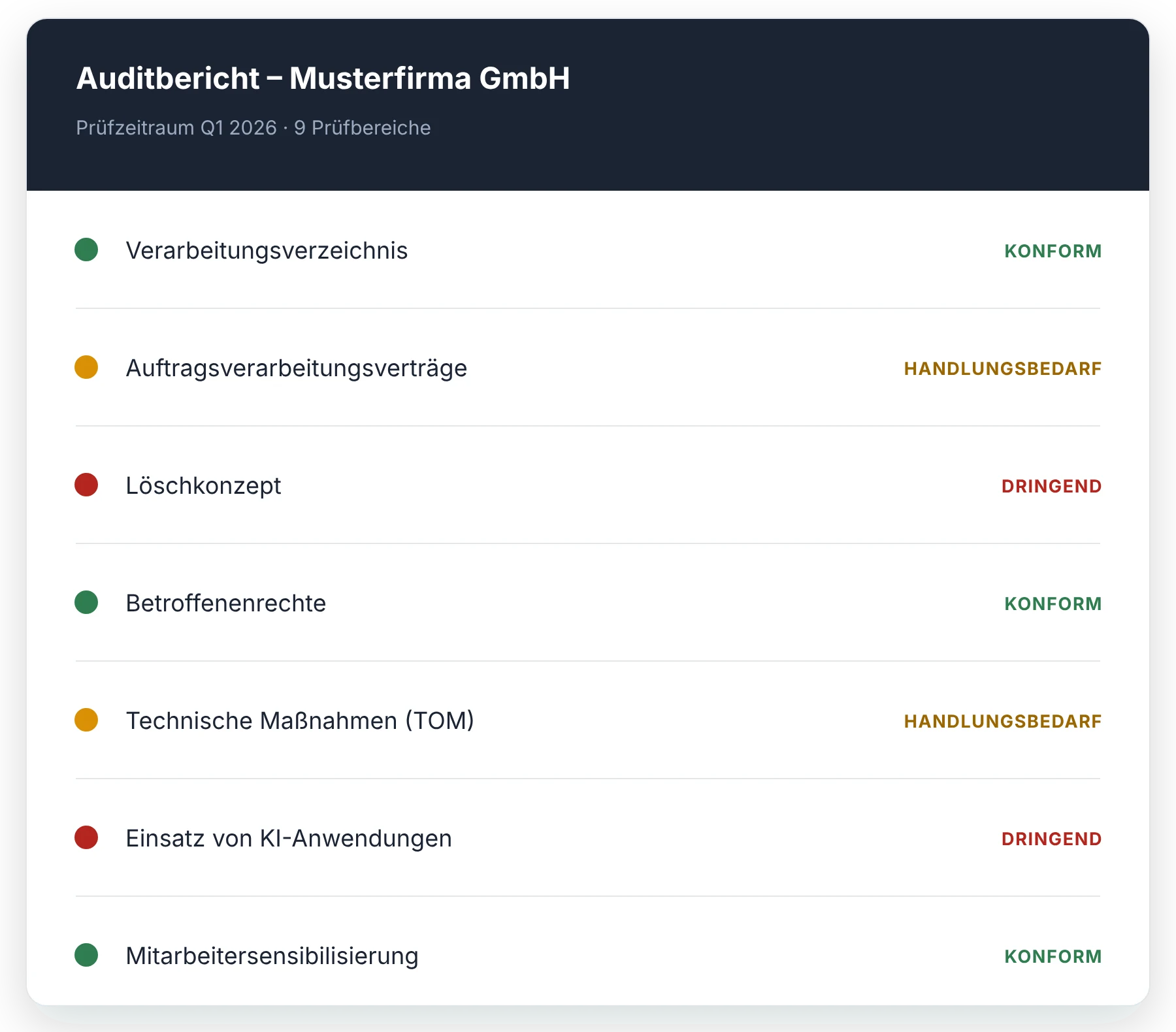Screen dimensions: 1176x1032
Task: Click the red status dot beside Löschkonzept
Action: (86, 485)
